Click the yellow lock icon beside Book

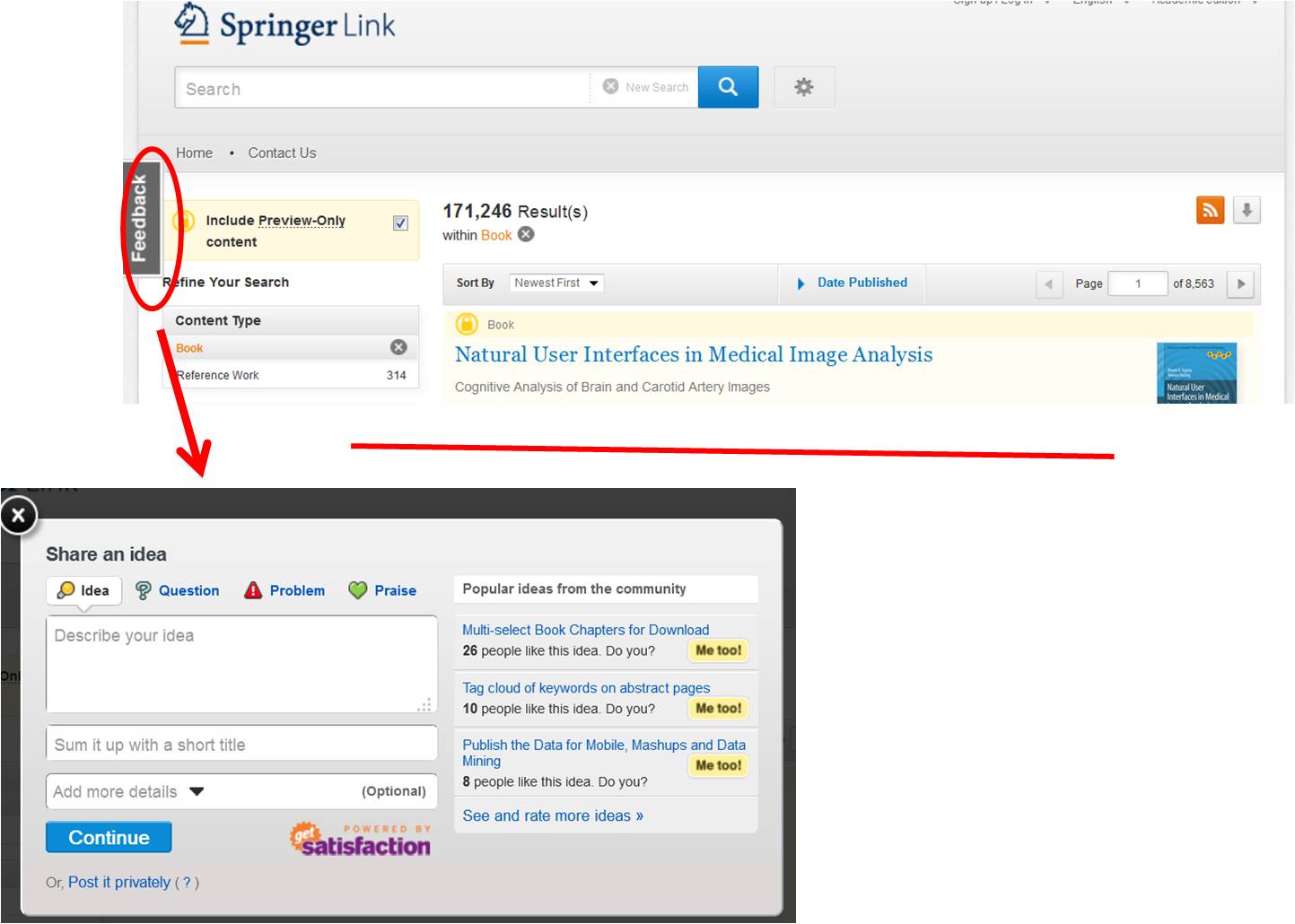pos(467,324)
